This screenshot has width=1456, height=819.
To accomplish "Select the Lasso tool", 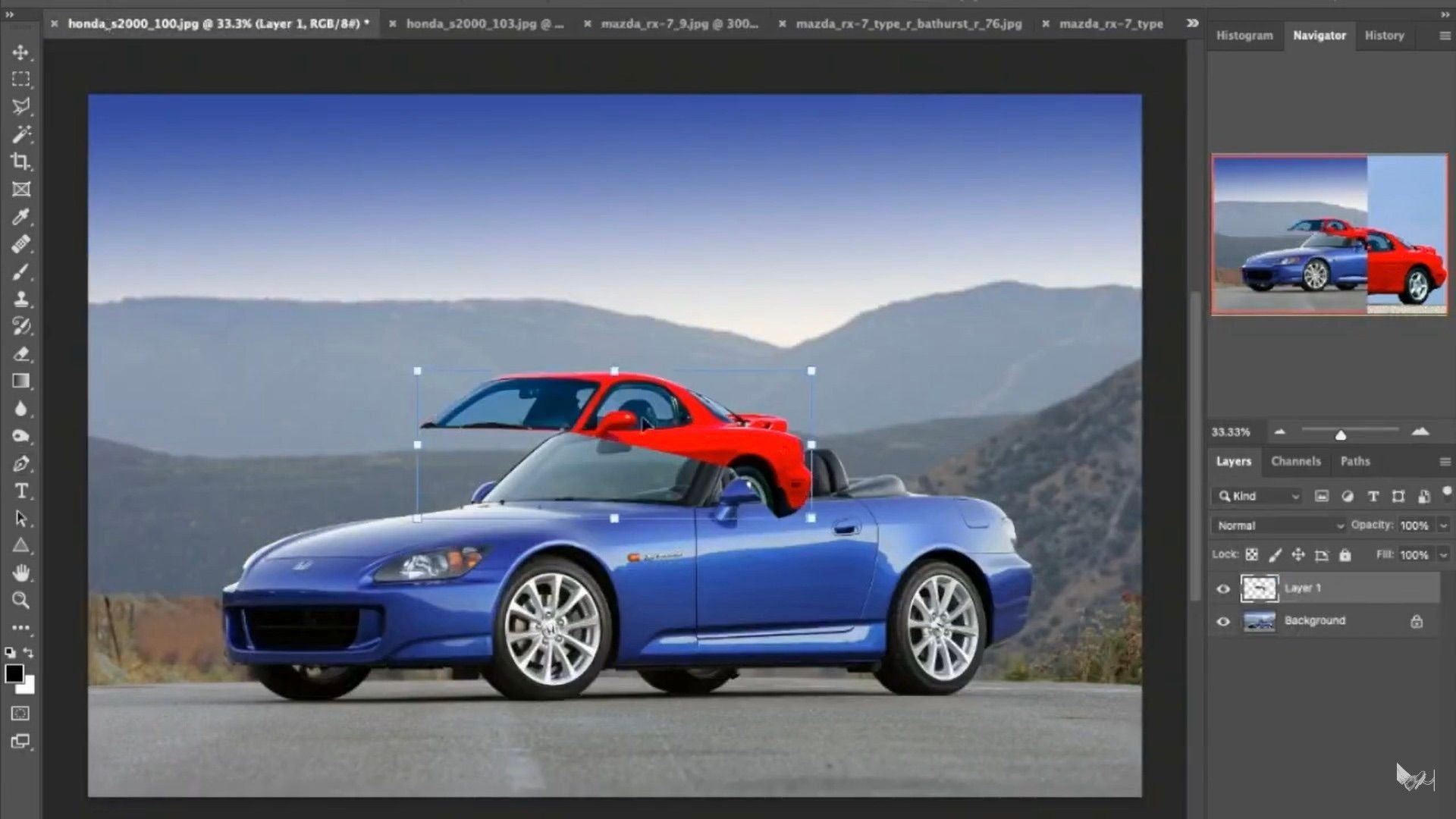I will pyautogui.click(x=20, y=106).
